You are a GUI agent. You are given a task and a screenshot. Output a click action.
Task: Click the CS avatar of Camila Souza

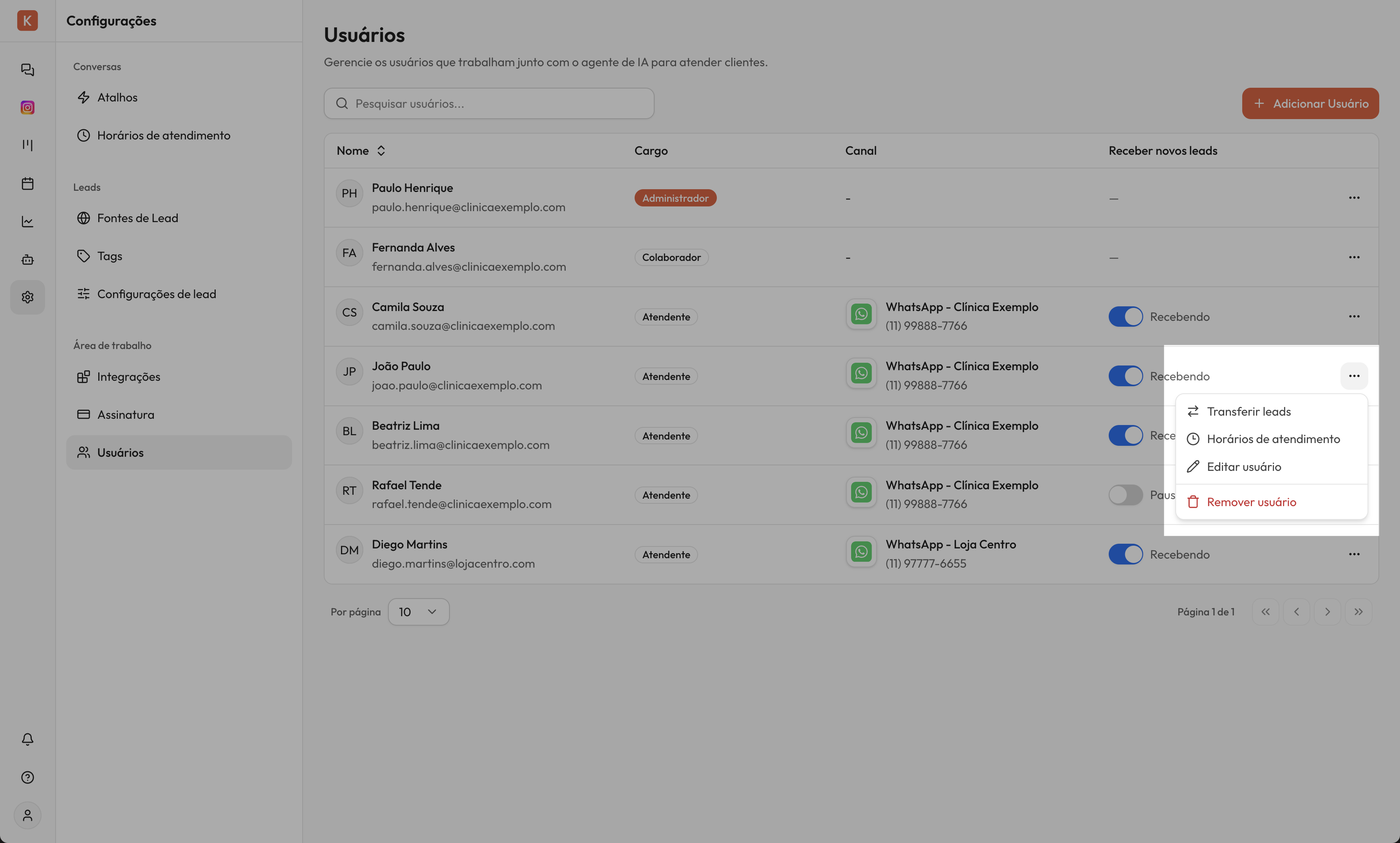click(349, 313)
